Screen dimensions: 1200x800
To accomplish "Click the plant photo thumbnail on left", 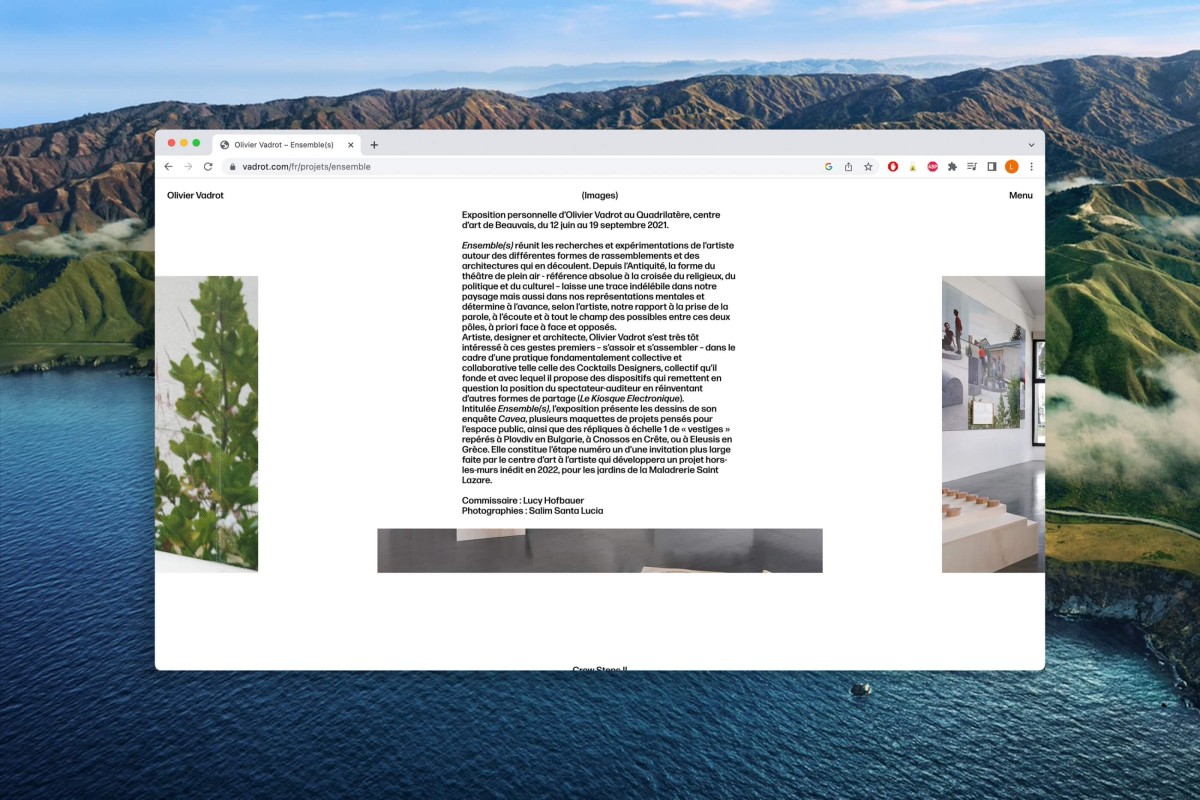I will tap(207, 424).
